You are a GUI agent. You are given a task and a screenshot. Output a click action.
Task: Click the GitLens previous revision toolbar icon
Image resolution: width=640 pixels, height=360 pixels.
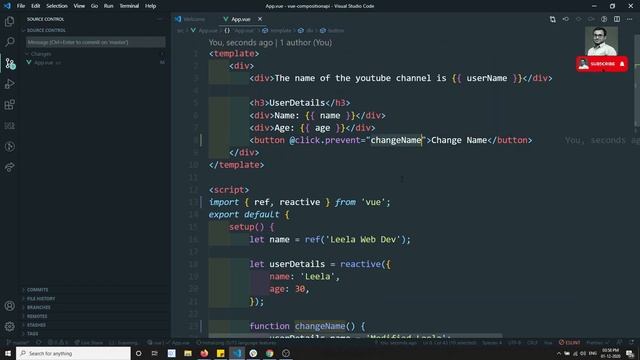(565, 19)
